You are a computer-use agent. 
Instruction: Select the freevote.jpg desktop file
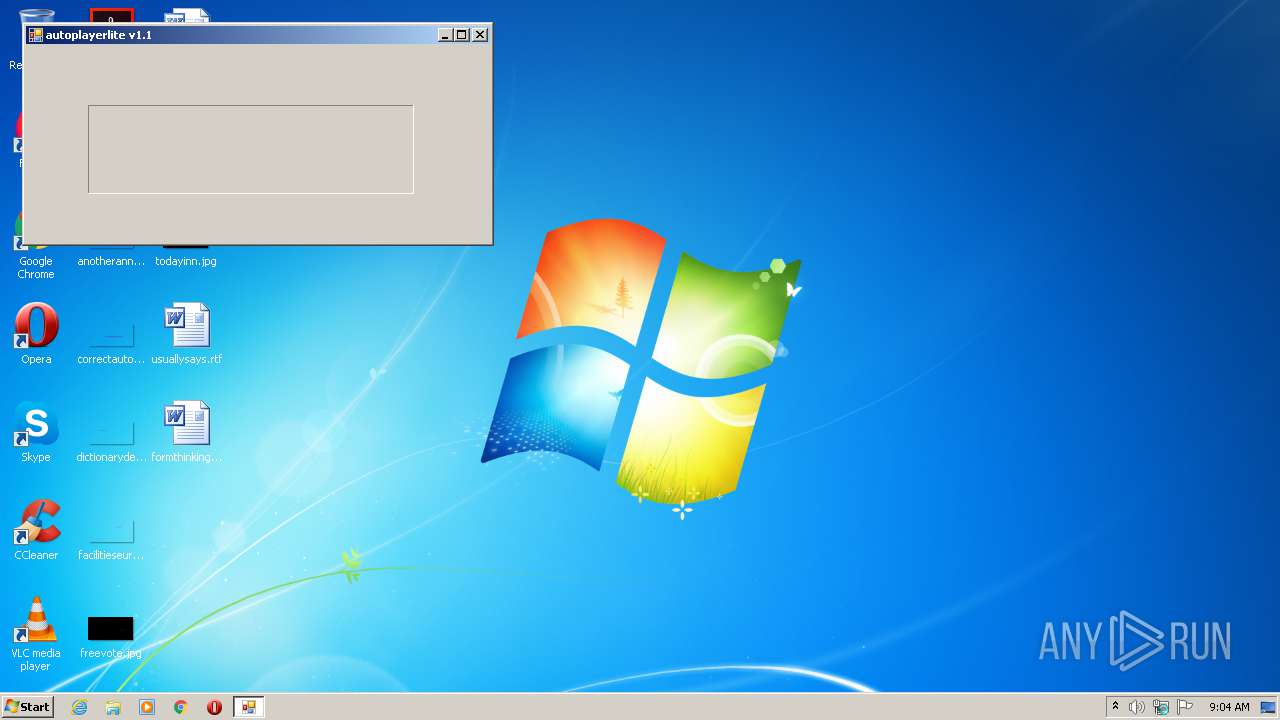[111, 638]
